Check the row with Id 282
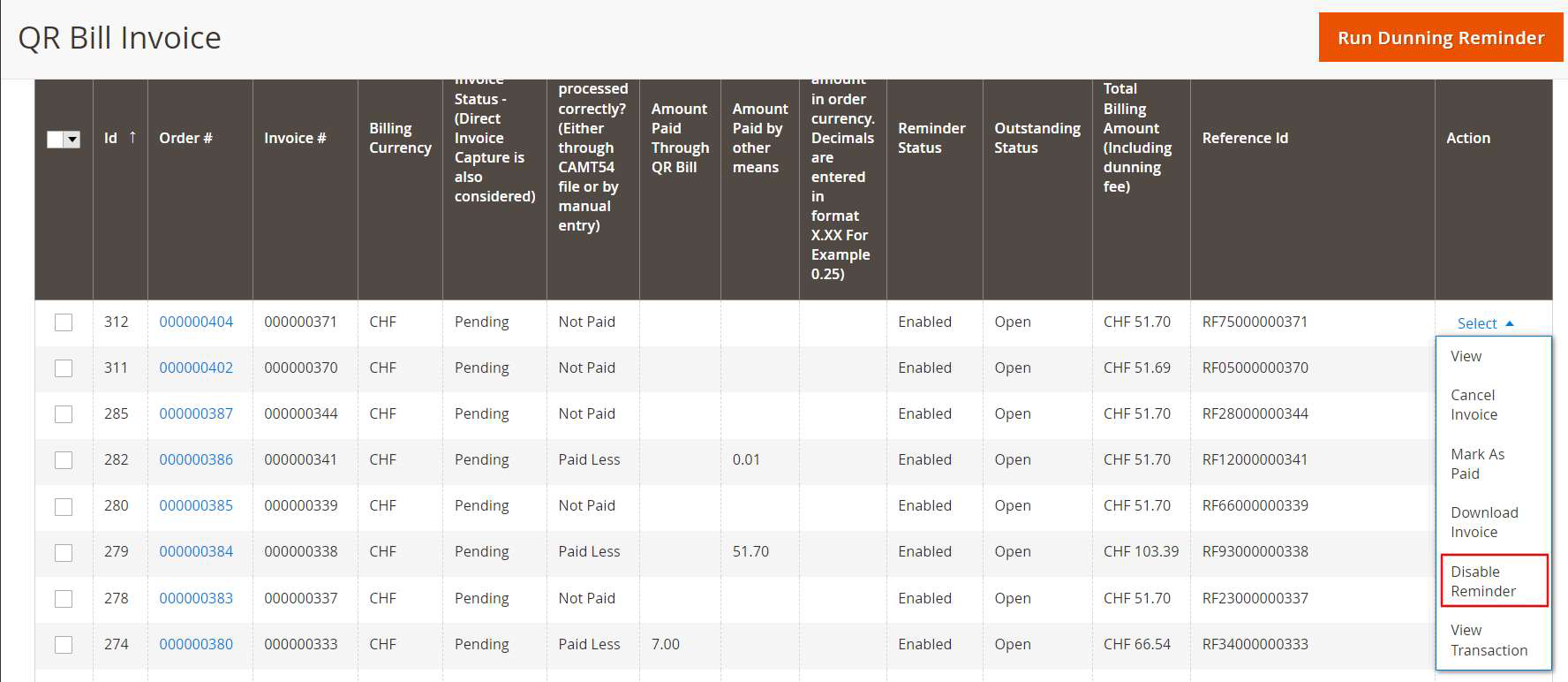Screen dimensions: 1568x682 point(64,460)
